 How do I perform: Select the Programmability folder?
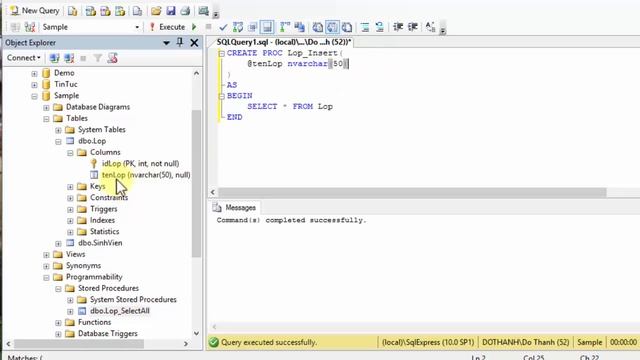94,277
